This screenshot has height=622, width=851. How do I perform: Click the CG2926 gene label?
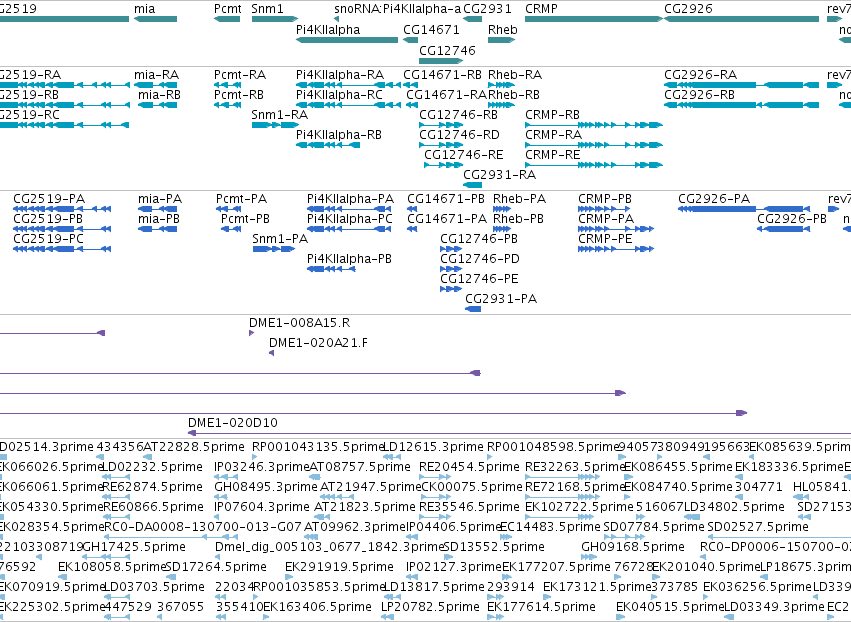688,9
